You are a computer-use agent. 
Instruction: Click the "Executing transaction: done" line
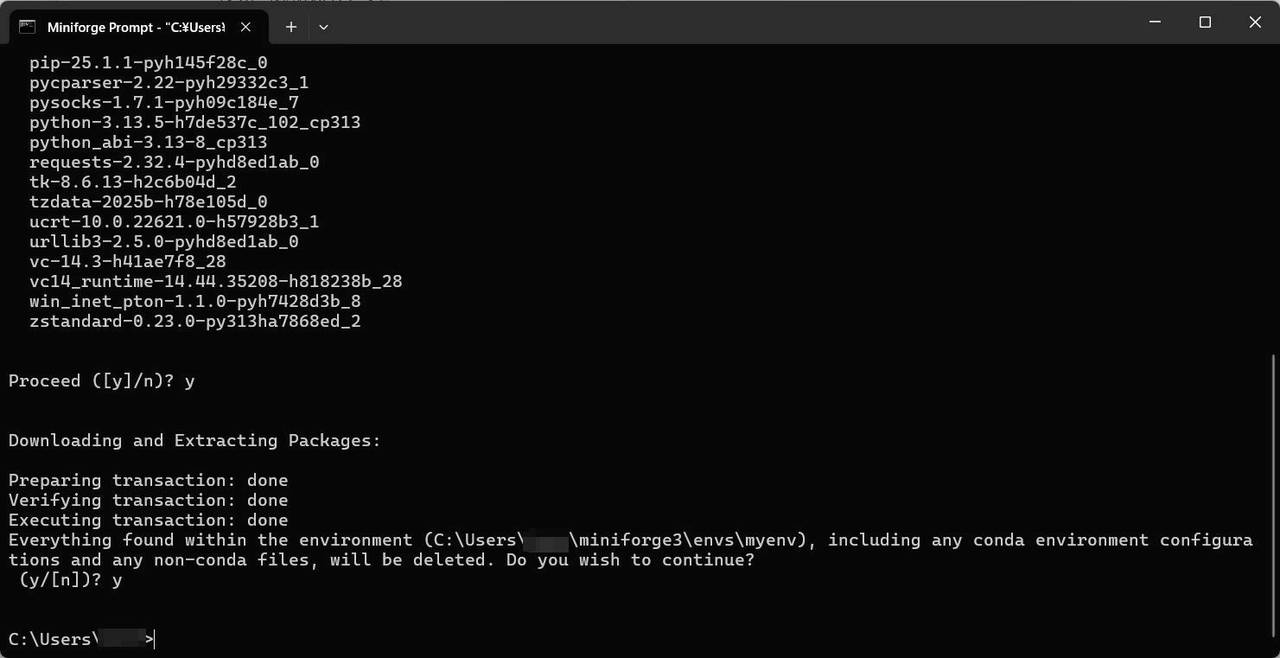point(148,520)
